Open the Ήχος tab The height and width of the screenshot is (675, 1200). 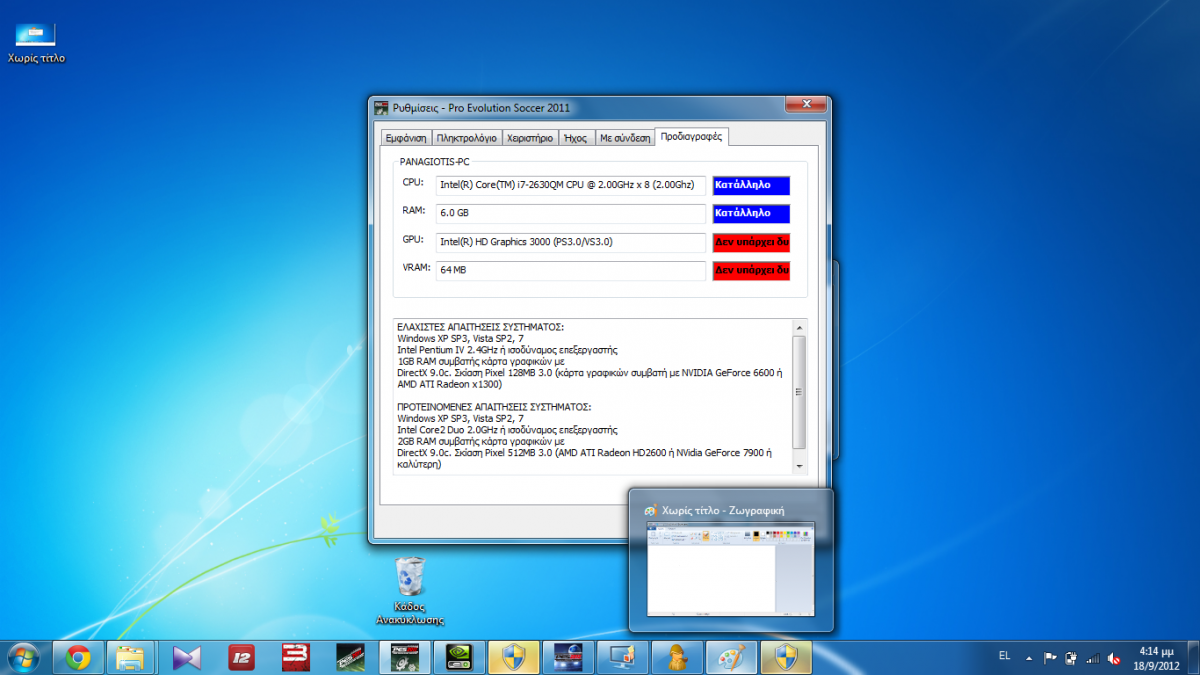[575, 138]
